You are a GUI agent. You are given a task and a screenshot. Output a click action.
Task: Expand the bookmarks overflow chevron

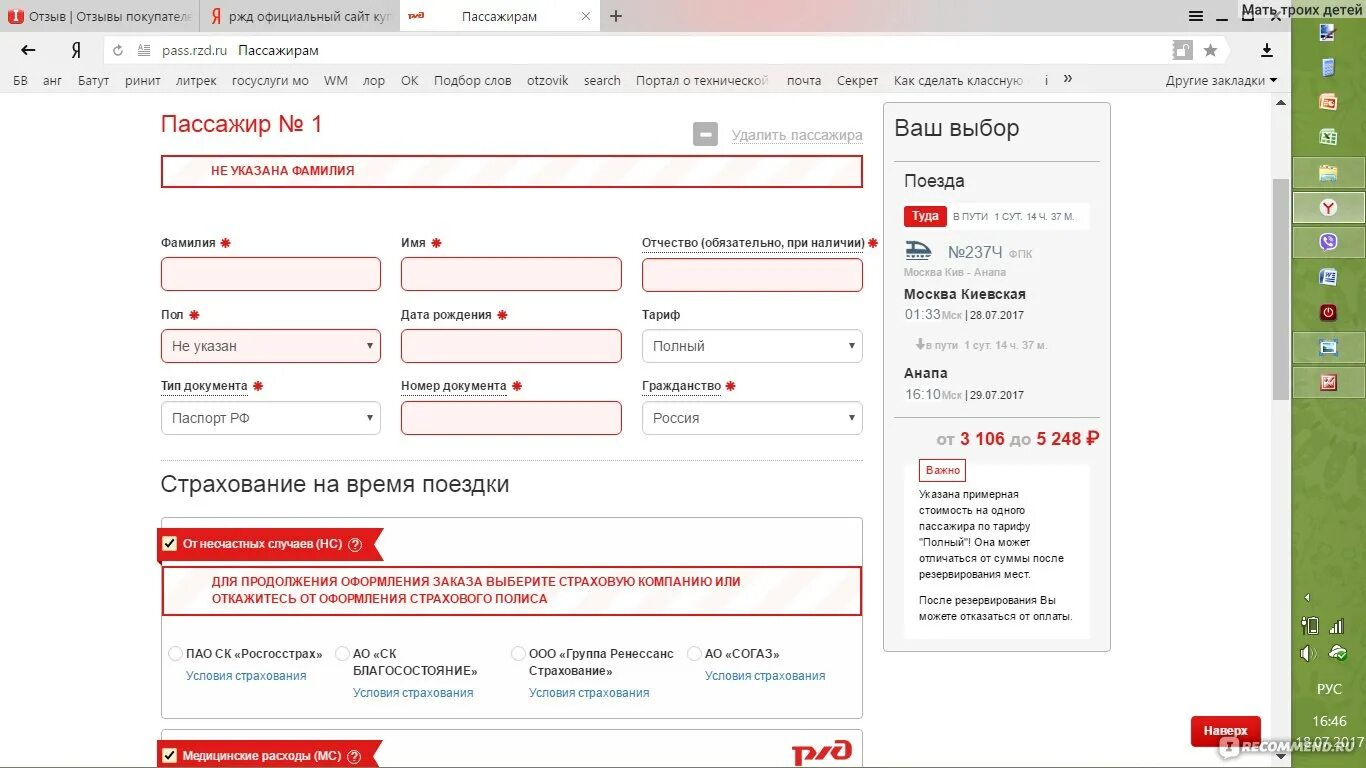pyautogui.click(x=1068, y=79)
